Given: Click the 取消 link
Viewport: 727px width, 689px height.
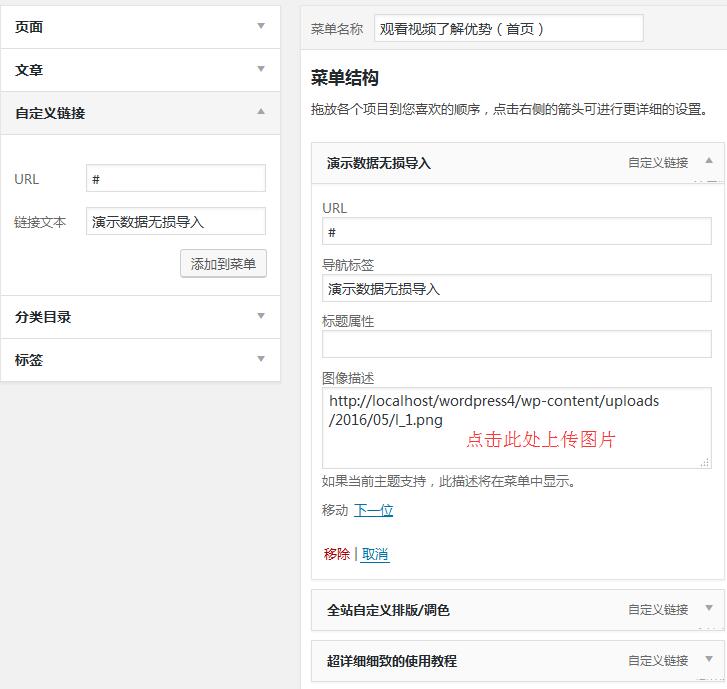Looking at the screenshot, I should click(375, 554).
